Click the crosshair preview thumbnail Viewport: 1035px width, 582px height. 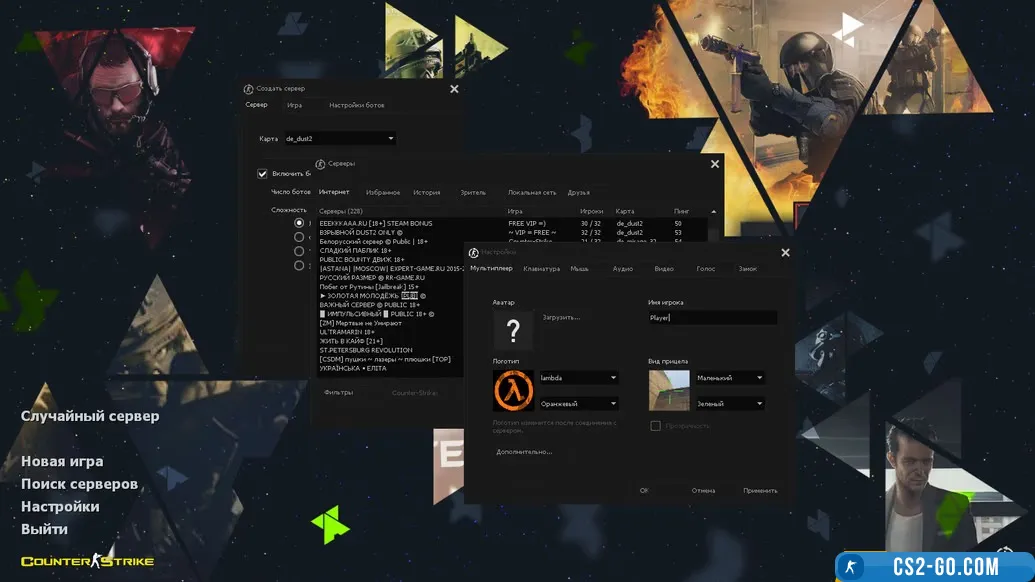tap(668, 390)
